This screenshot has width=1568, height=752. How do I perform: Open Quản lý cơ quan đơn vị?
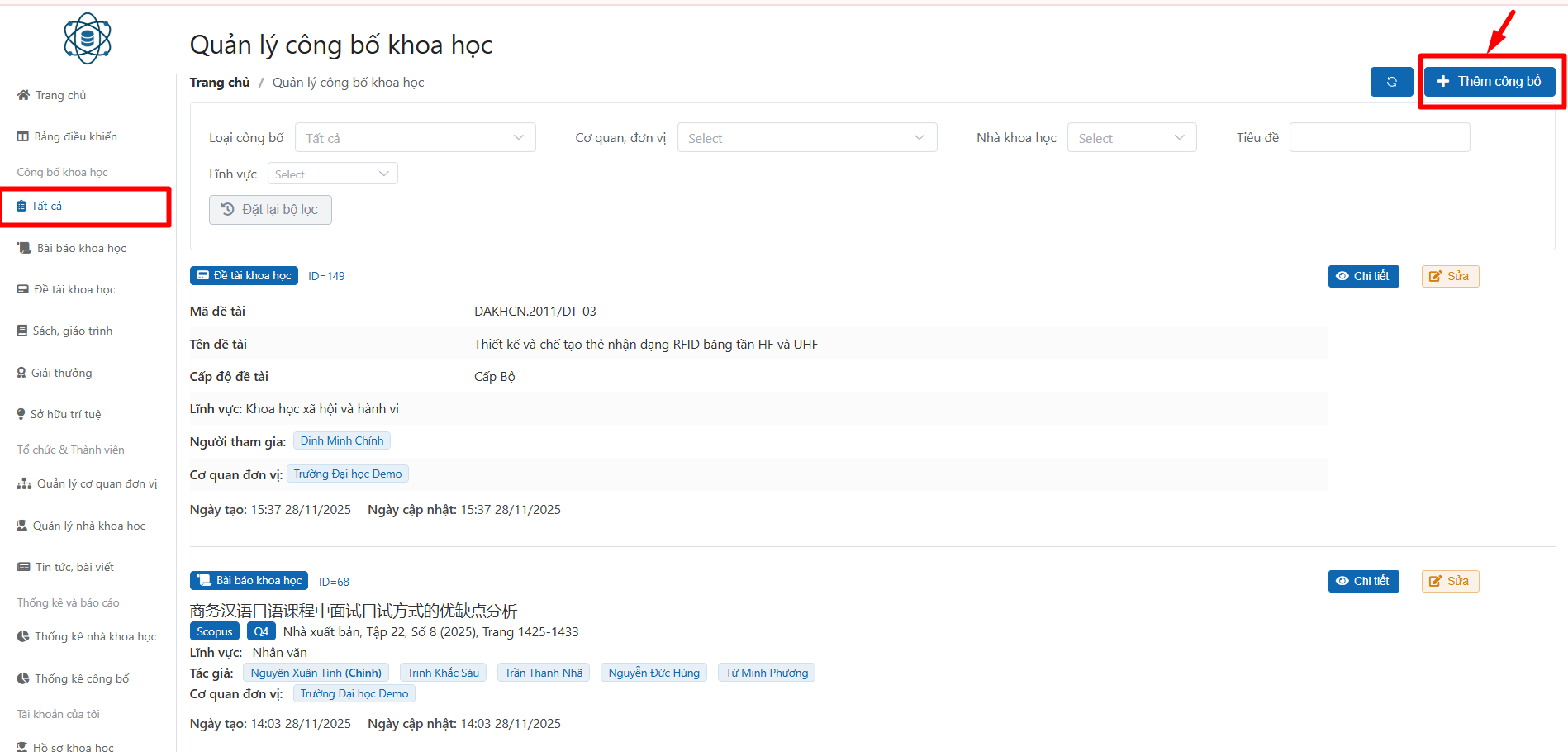click(x=96, y=484)
